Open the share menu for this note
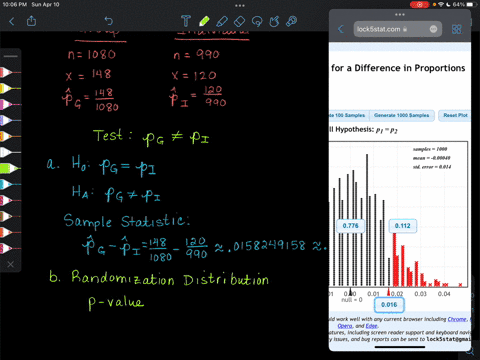Viewport: 480px width, 360px height. [31, 21]
